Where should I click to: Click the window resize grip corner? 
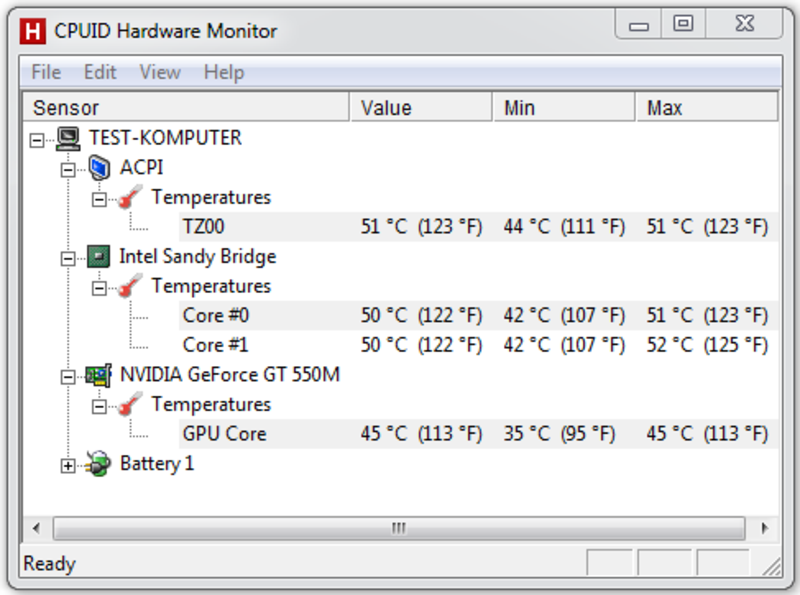(772, 566)
